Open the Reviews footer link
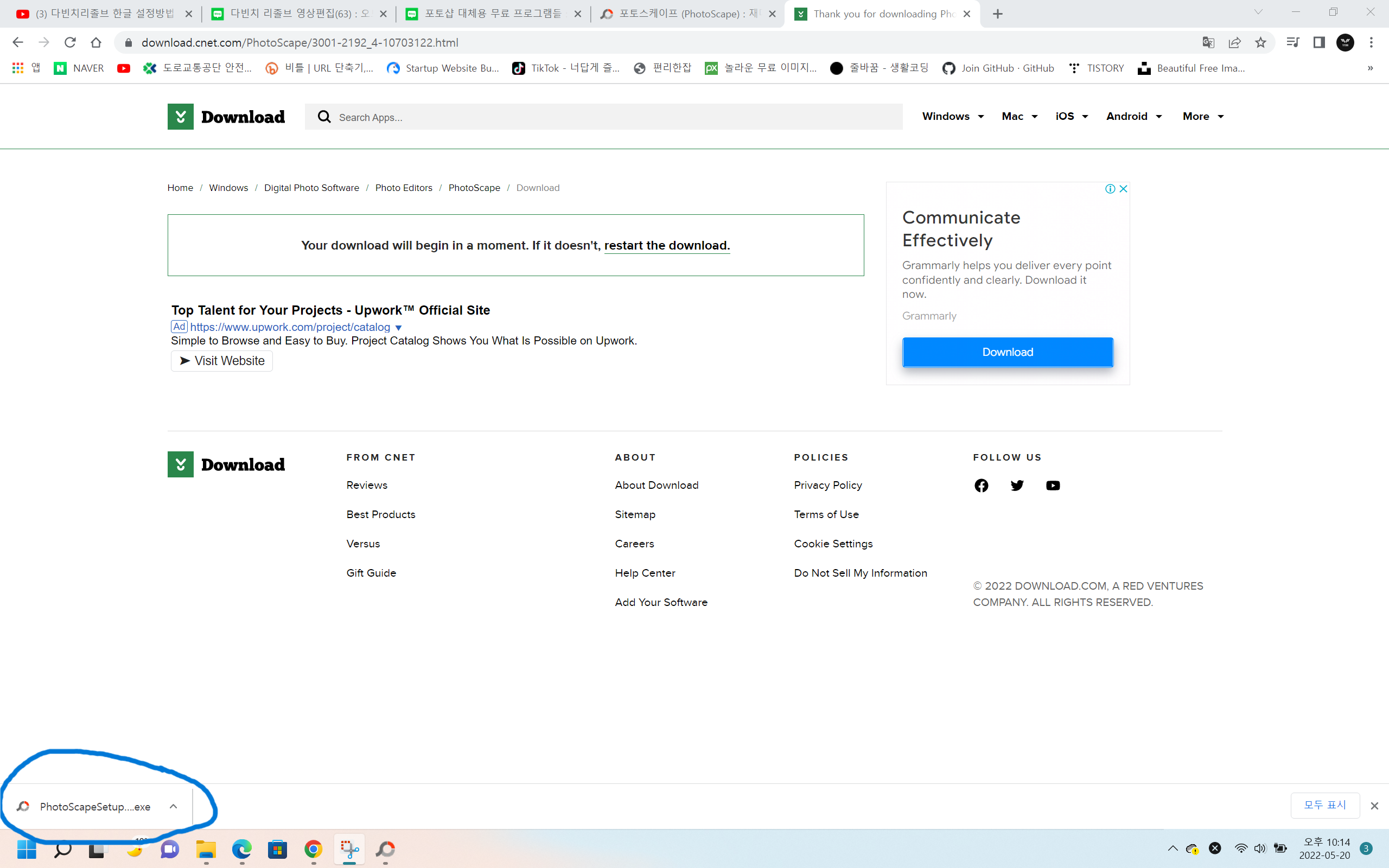This screenshot has height=868, width=1389. coord(367,485)
